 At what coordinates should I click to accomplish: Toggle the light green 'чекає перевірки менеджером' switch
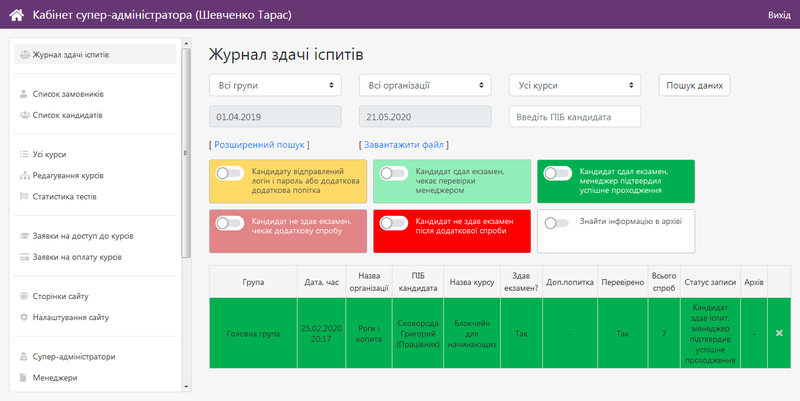[393, 173]
